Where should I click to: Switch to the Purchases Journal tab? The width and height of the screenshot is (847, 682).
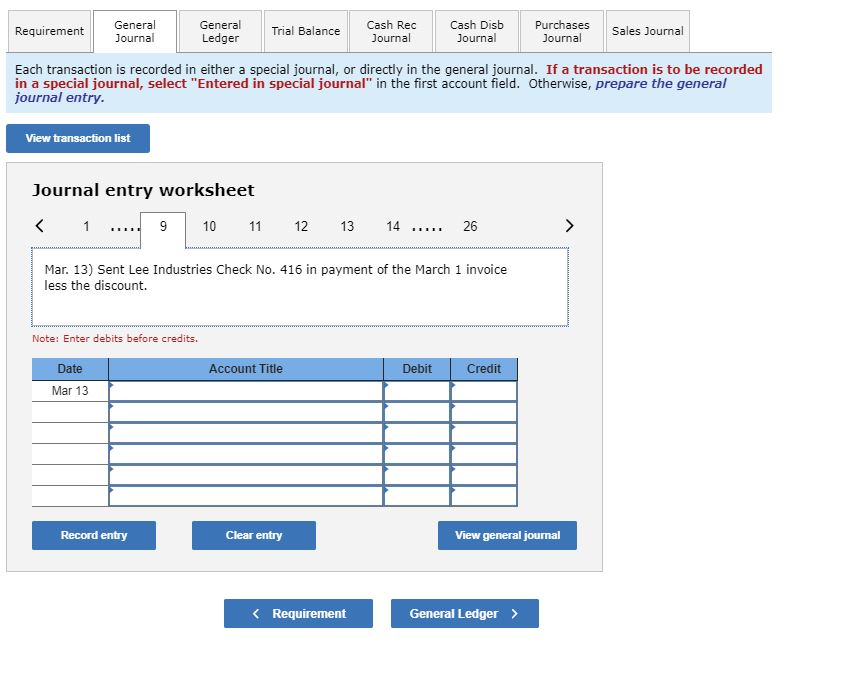pos(561,31)
